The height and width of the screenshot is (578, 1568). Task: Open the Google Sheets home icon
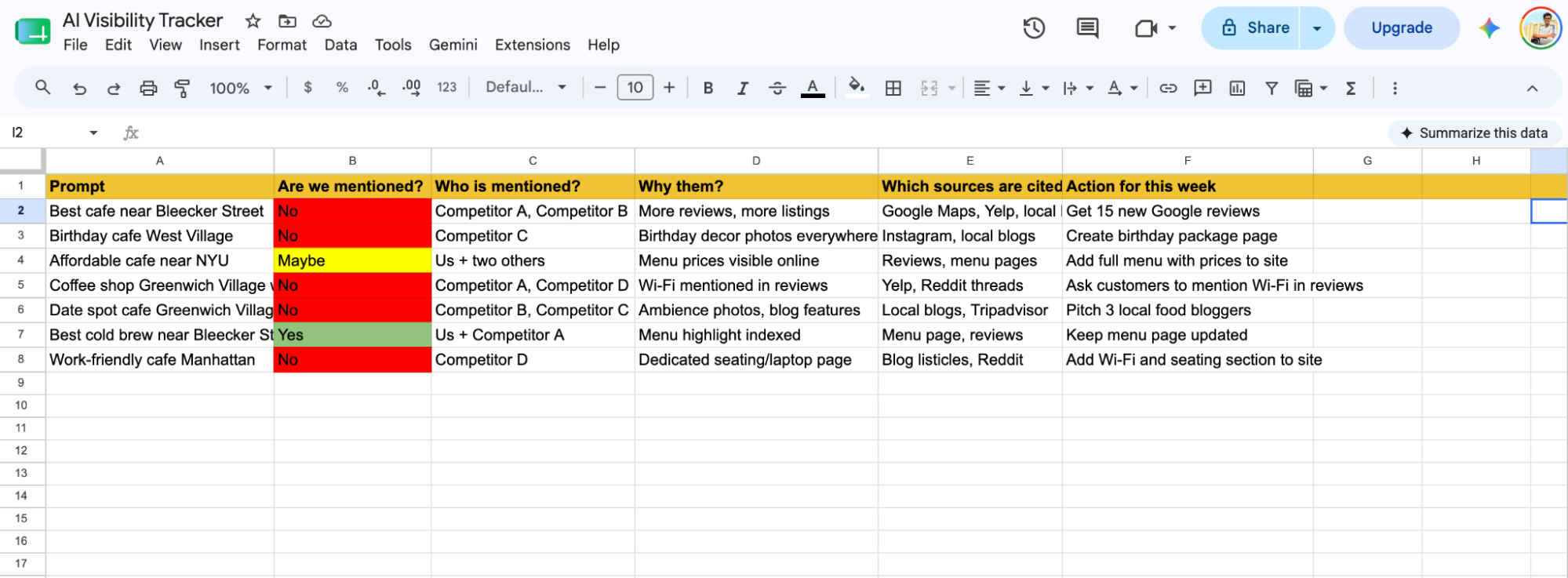[32, 31]
